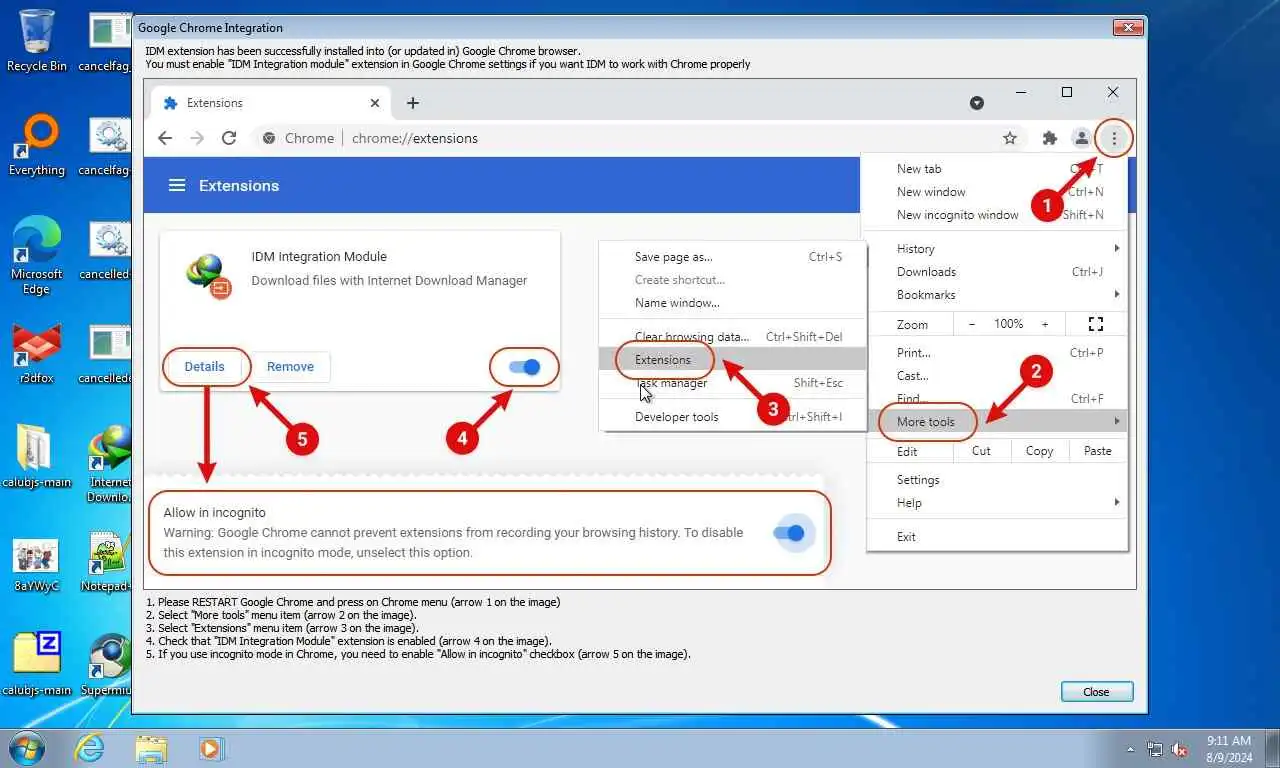The image size is (1280, 768).
Task: Click the fullscreen icon in the Zoom row
Action: [x=1095, y=324]
